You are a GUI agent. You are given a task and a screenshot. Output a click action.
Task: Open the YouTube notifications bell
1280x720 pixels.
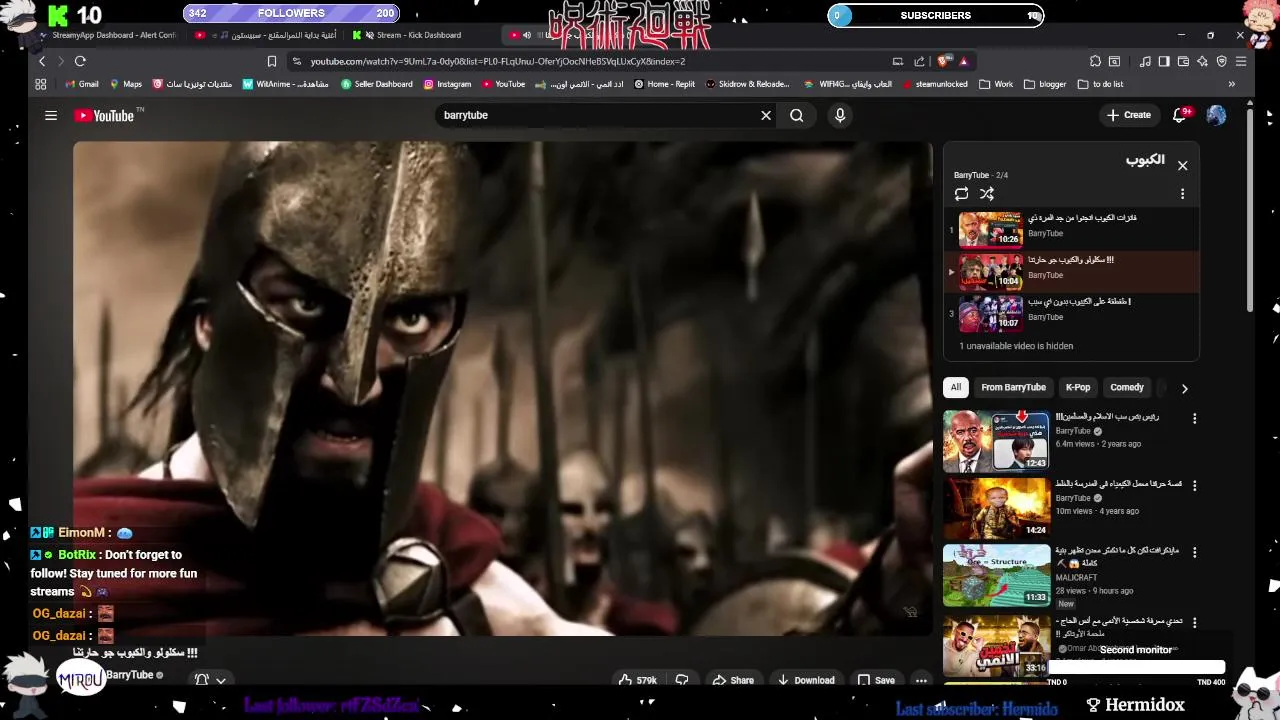tap(1180, 115)
